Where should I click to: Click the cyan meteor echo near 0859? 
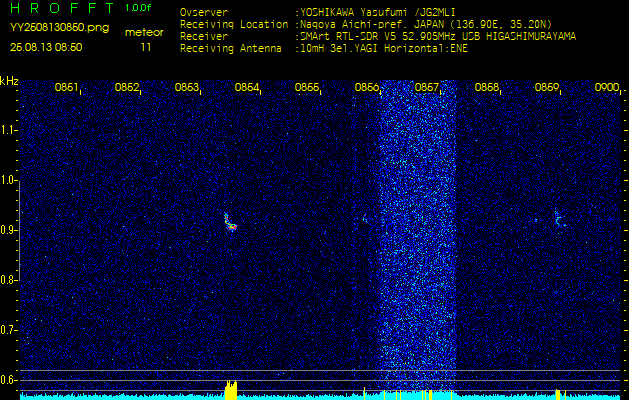click(x=559, y=219)
